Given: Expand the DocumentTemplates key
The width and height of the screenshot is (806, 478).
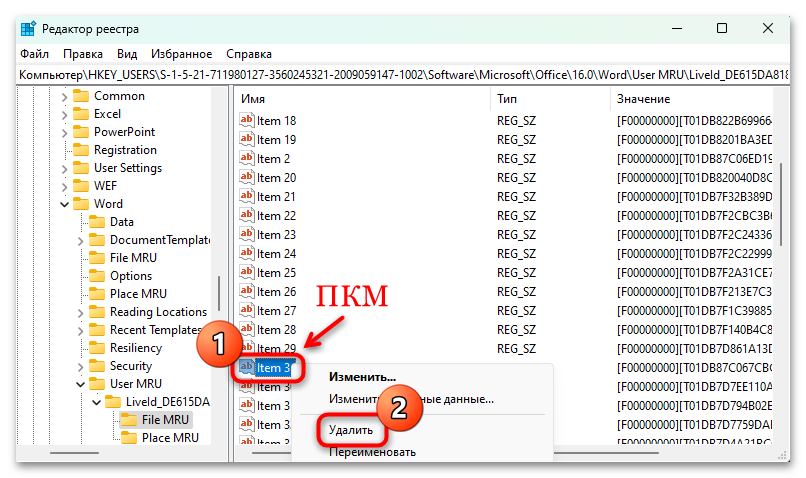Looking at the screenshot, I should 80,240.
